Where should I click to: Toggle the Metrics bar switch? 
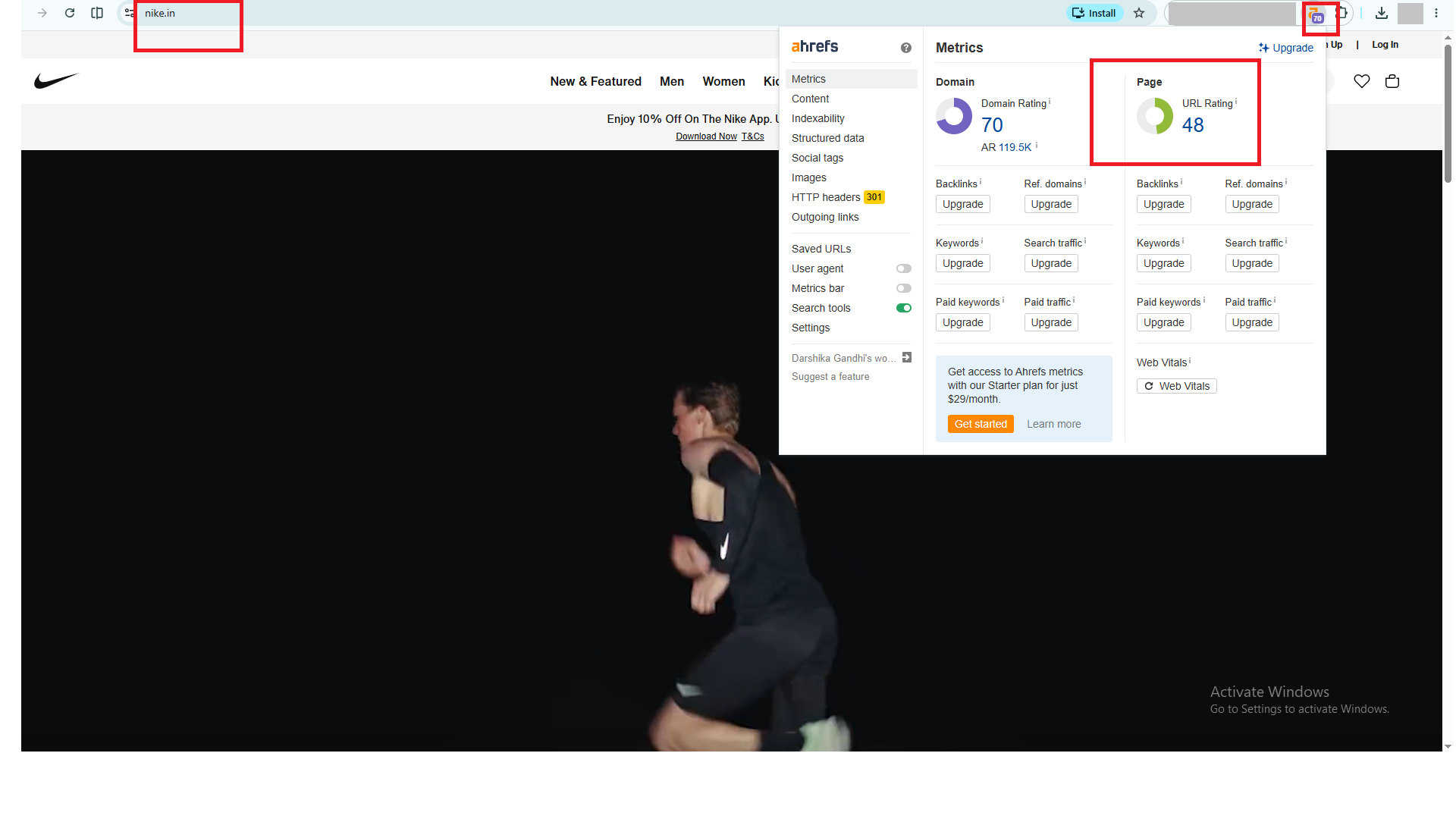click(x=904, y=288)
